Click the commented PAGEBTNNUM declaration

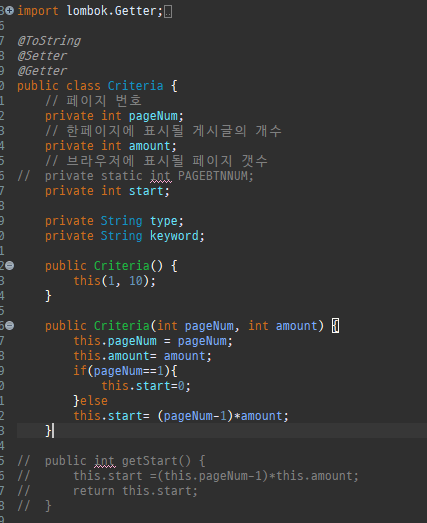coord(135,176)
